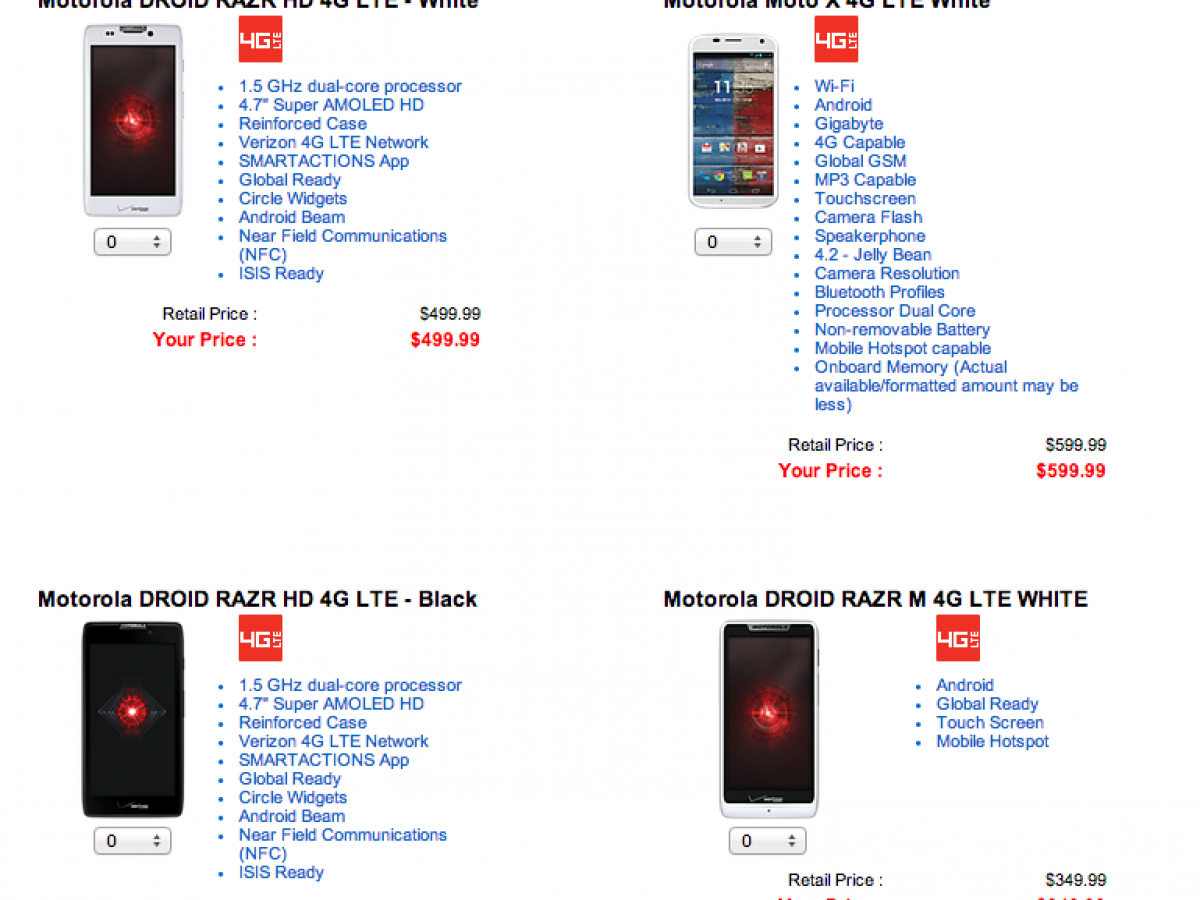Click first Verizon 4G LTE Network link
The width and height of the screenshot is (1200, 900).
pyautogui.click(x=333, y=142)
